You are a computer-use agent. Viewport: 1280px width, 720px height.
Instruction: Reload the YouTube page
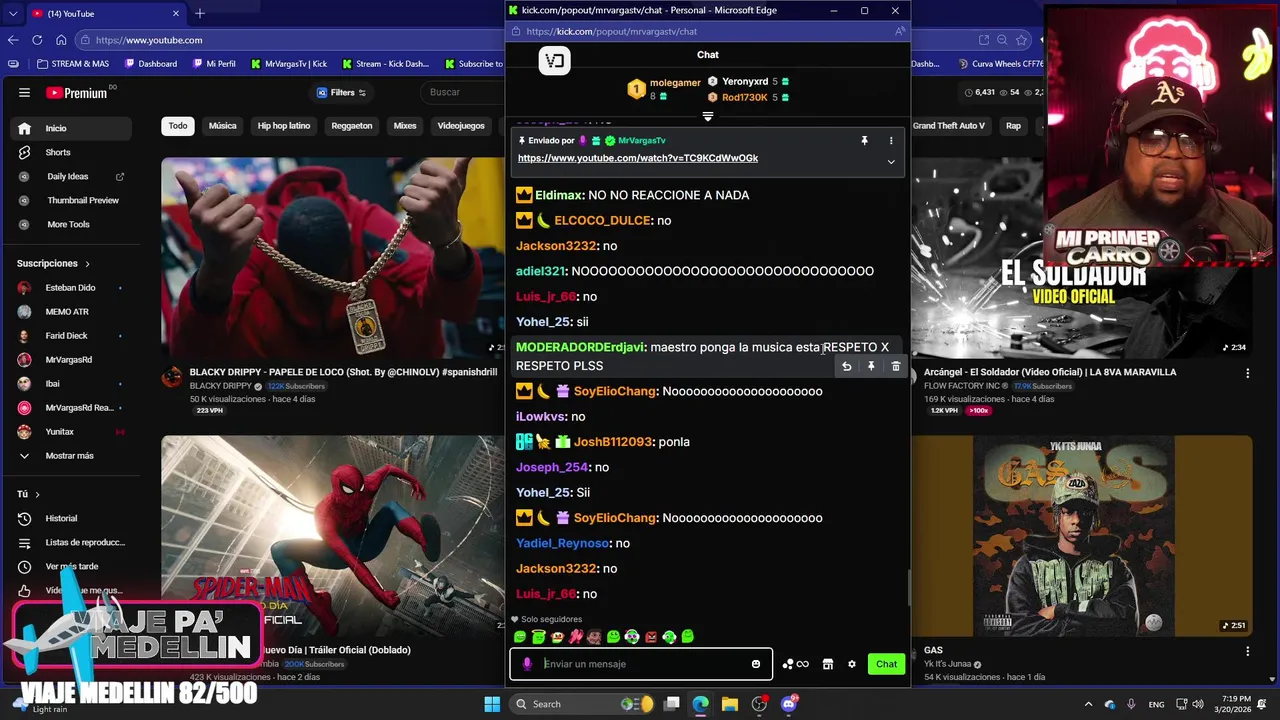tap(37, 40)
